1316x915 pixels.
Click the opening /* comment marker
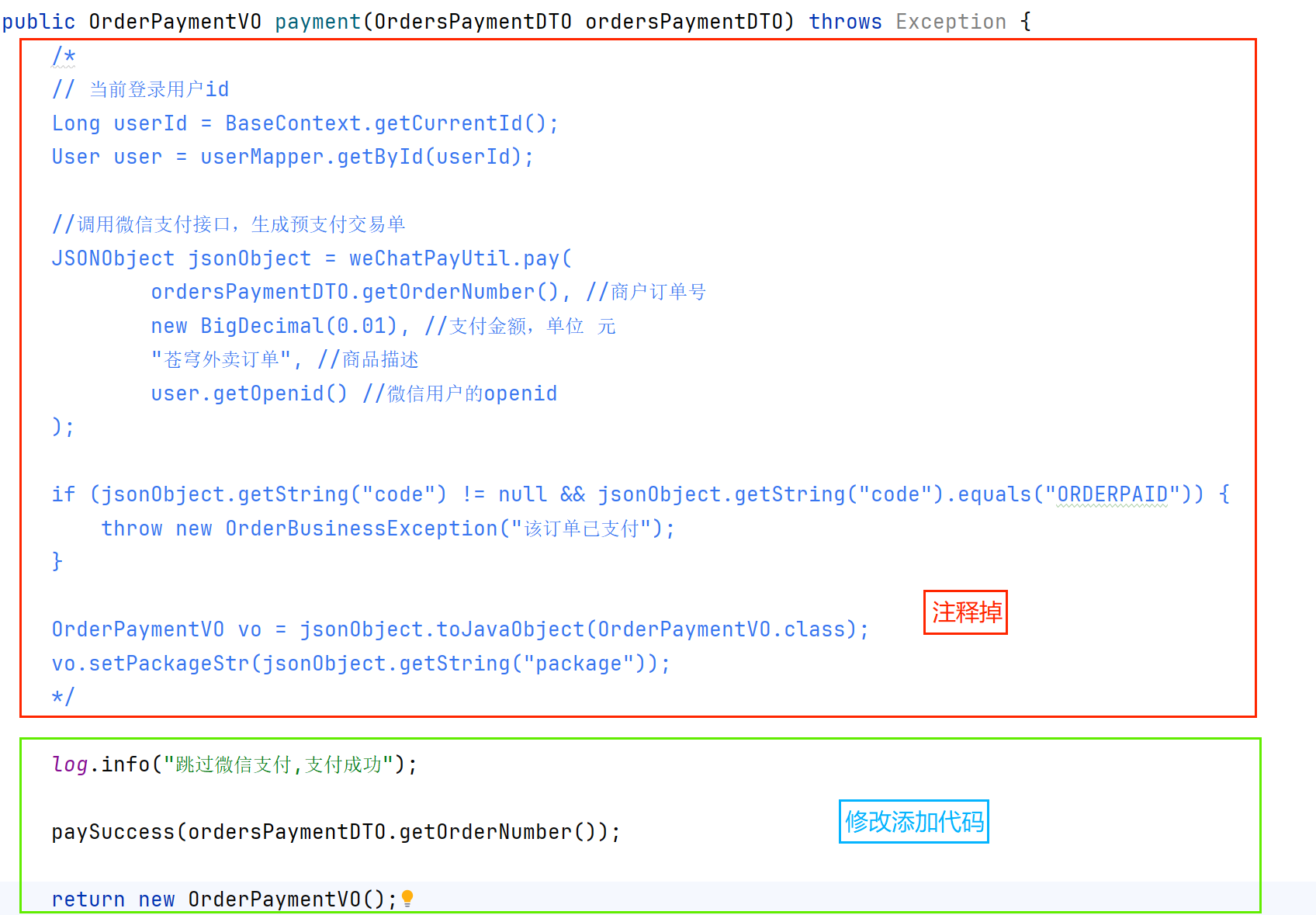[x=64, y=57]
